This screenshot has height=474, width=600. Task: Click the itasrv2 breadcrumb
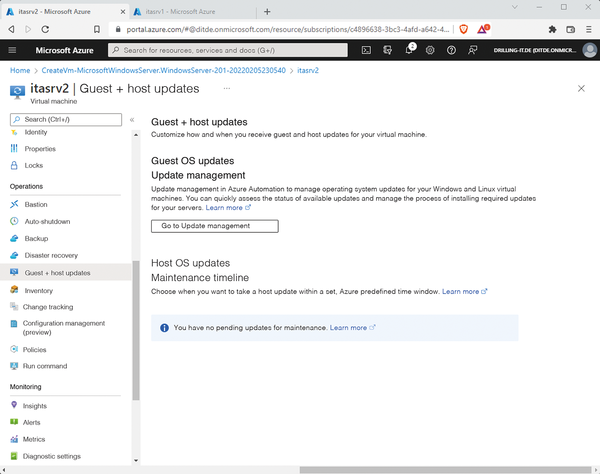click(x=308, y=70)
